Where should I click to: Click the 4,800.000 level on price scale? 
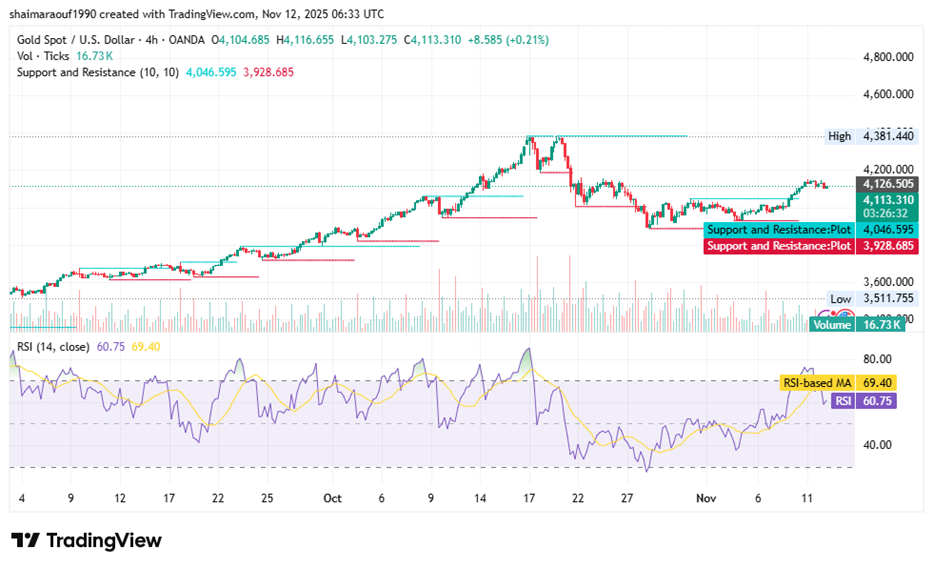coord(890,58)
